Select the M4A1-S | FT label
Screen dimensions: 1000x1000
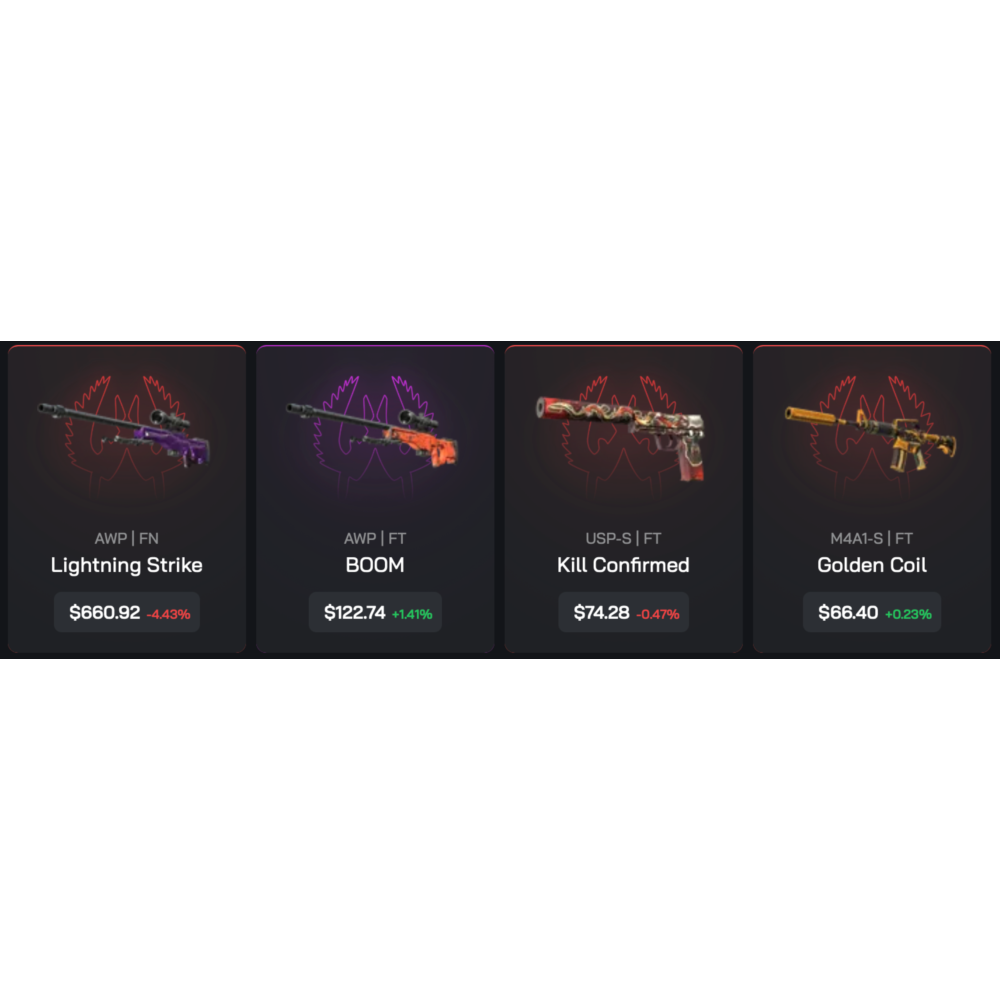(872, 538)
